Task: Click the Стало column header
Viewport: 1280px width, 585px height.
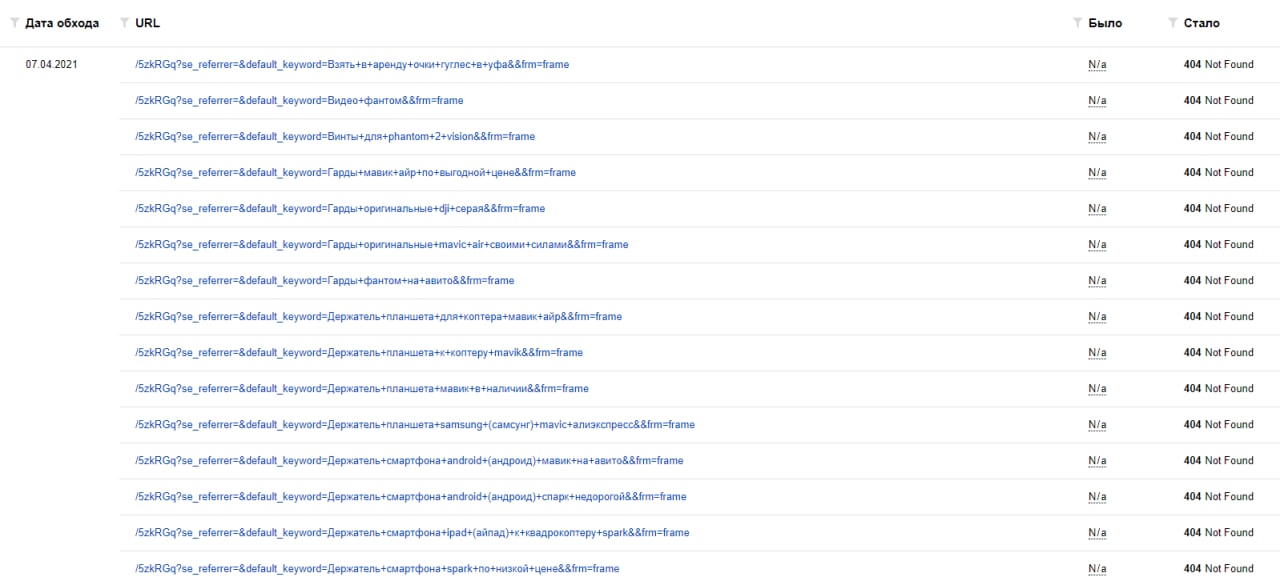Action: pyautogui.click(x=1201, y=23)
